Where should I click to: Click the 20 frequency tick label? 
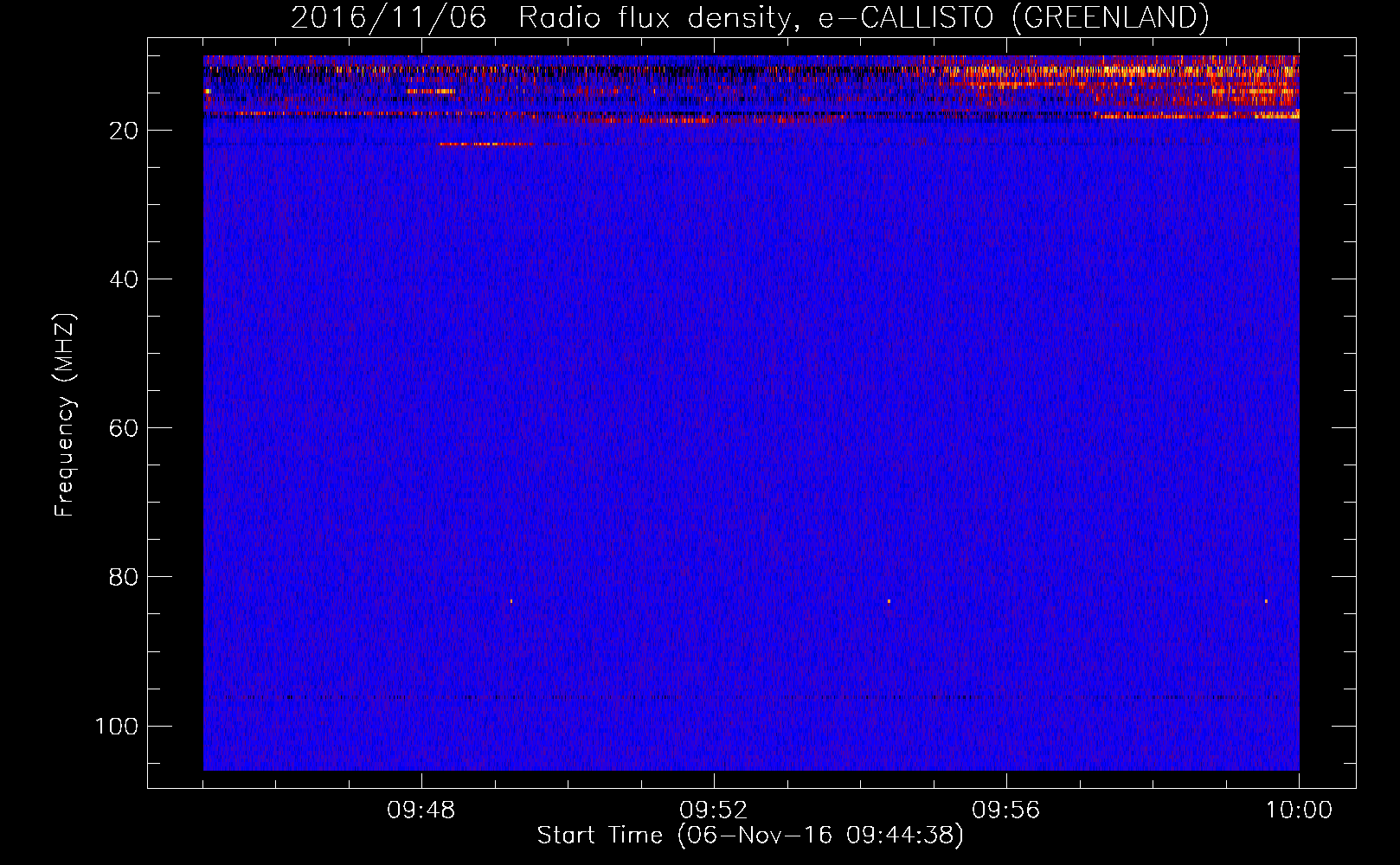125,131
